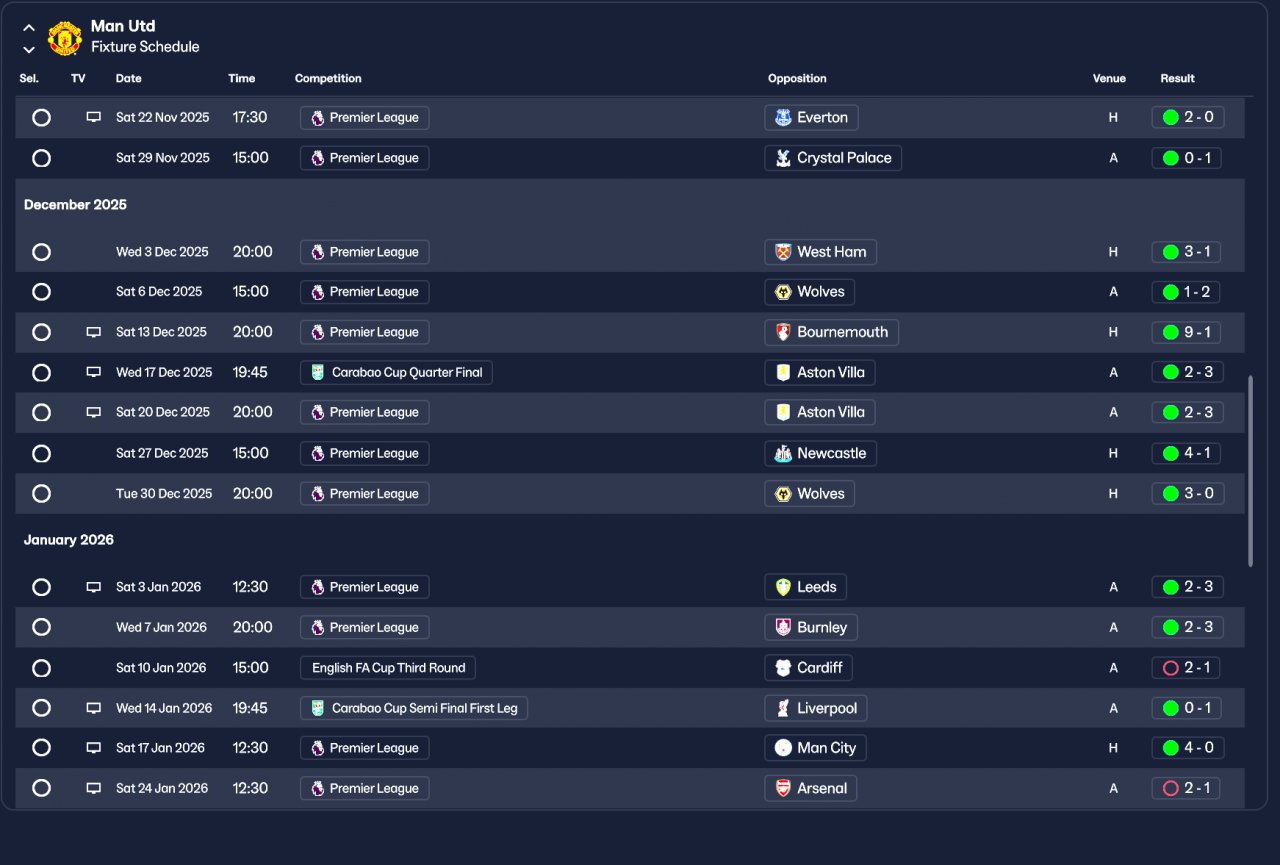Click the TV icon for Sat 17 Jan 2026
The width and height of the screenshot is (1280, 865).
click(x=93, y=748)
